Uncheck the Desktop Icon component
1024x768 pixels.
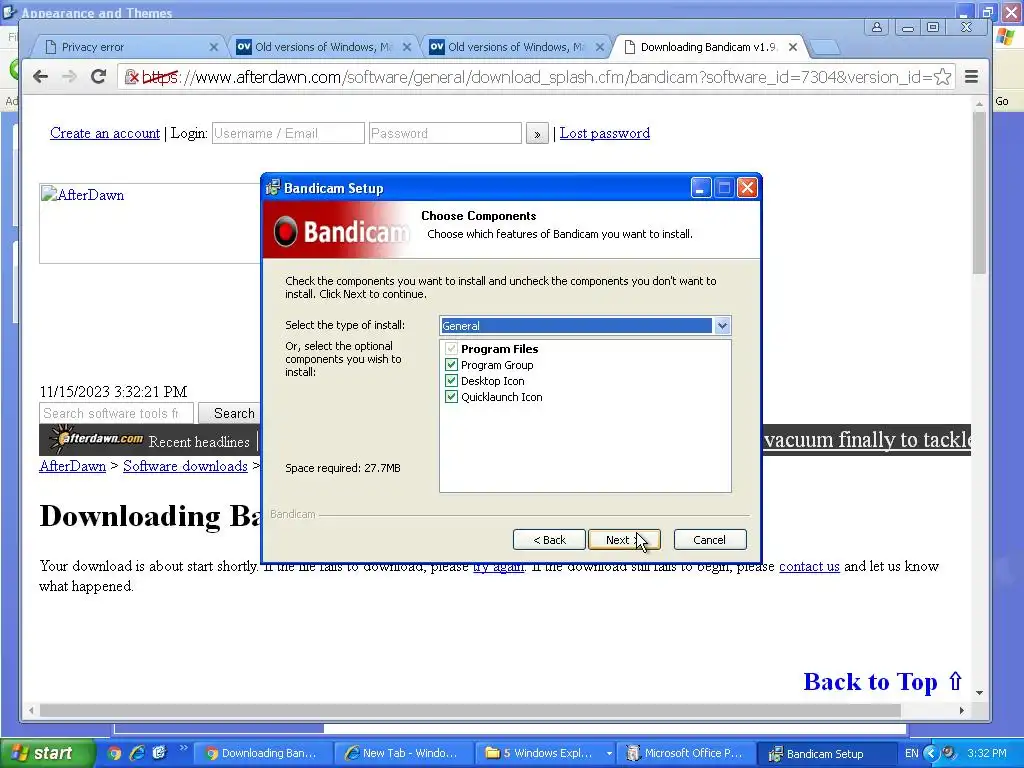click(451, 381)
